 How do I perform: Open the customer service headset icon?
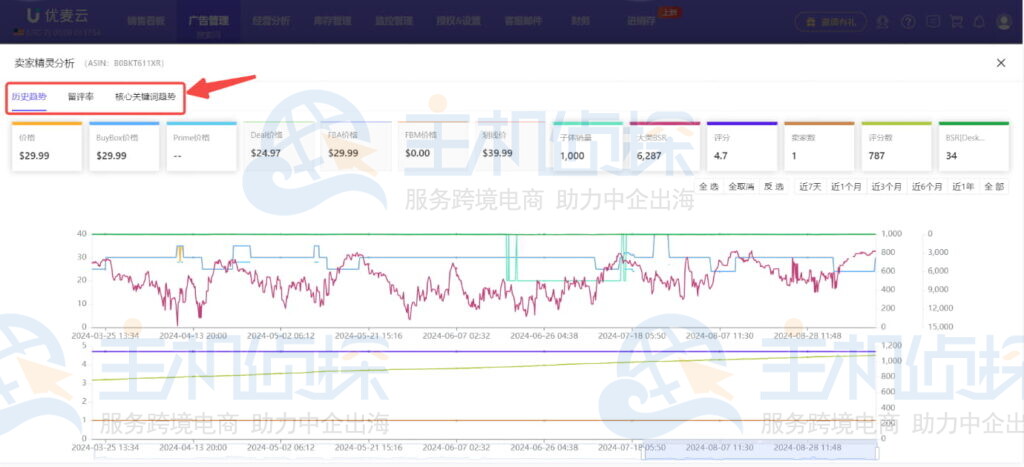click(x=883, y=21)
